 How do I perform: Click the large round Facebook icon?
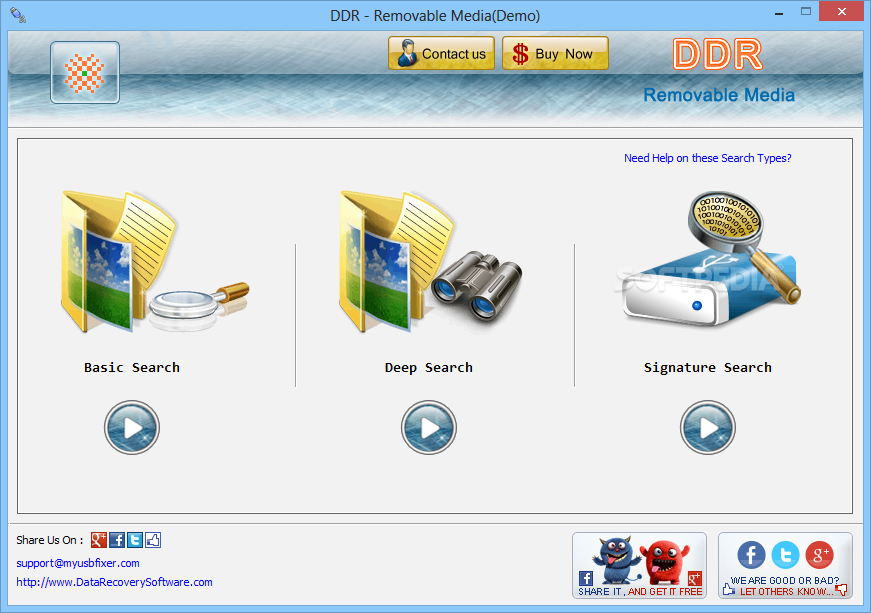pos(752,555)
